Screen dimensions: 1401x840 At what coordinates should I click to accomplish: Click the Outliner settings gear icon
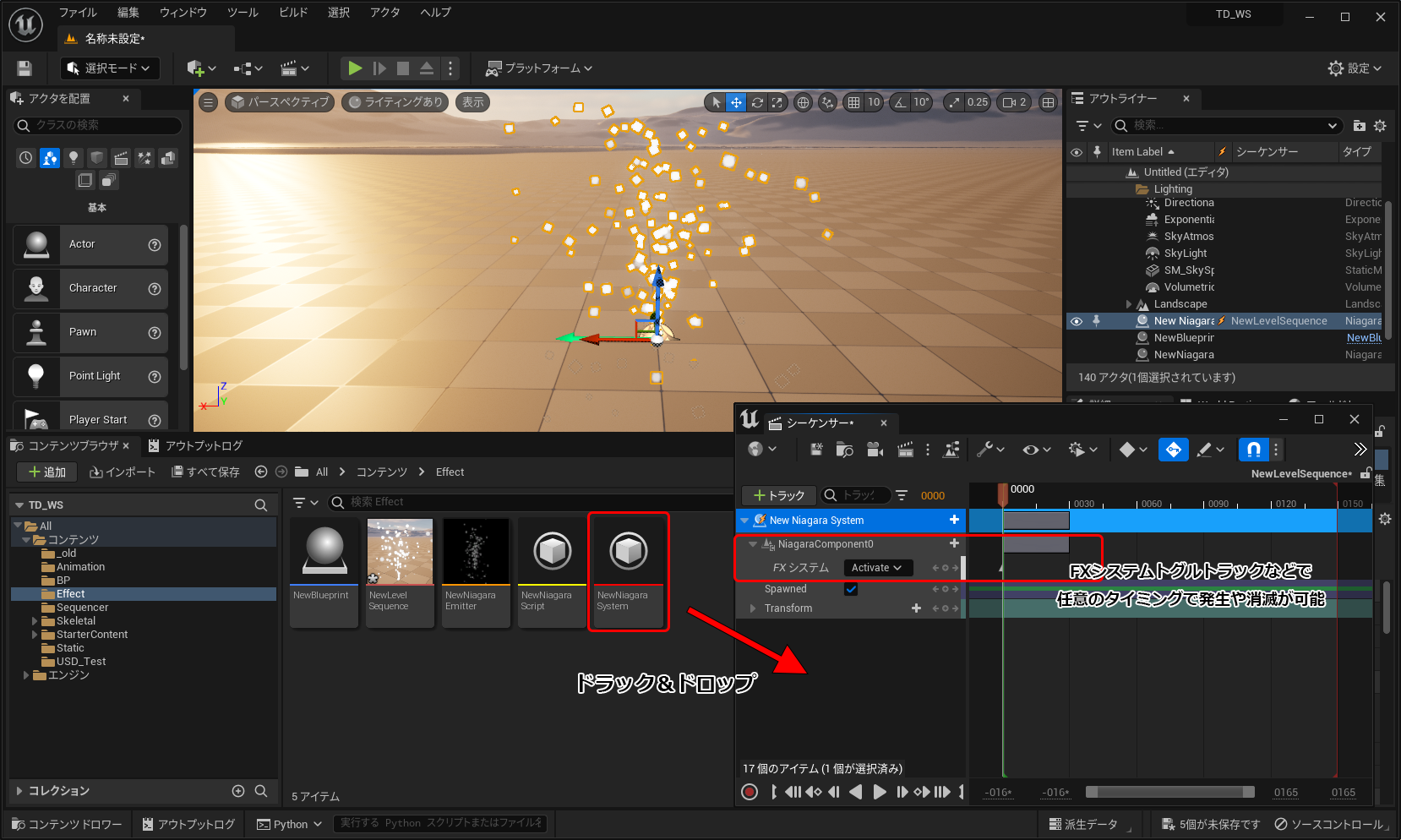pyautogui.click(x=1380, y=126)
